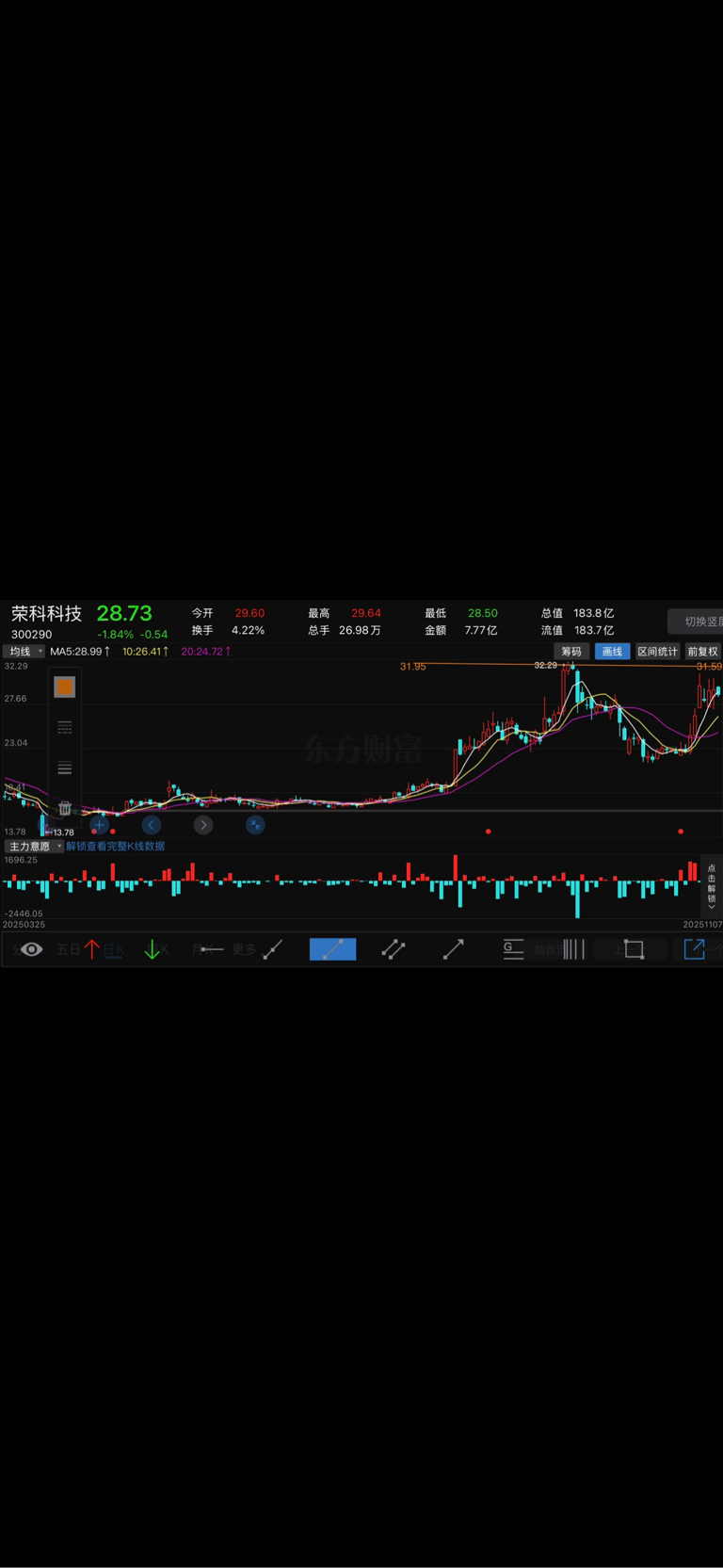Open the dashed line style option
Image resolution: width=723 pixels, height=1568 pixels.
(x=64, y=727)
